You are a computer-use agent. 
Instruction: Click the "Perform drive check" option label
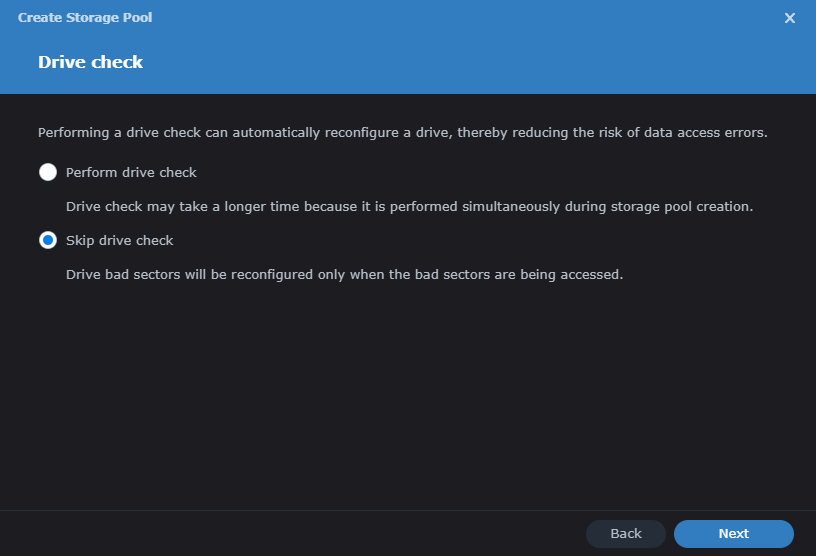(131, 172)
